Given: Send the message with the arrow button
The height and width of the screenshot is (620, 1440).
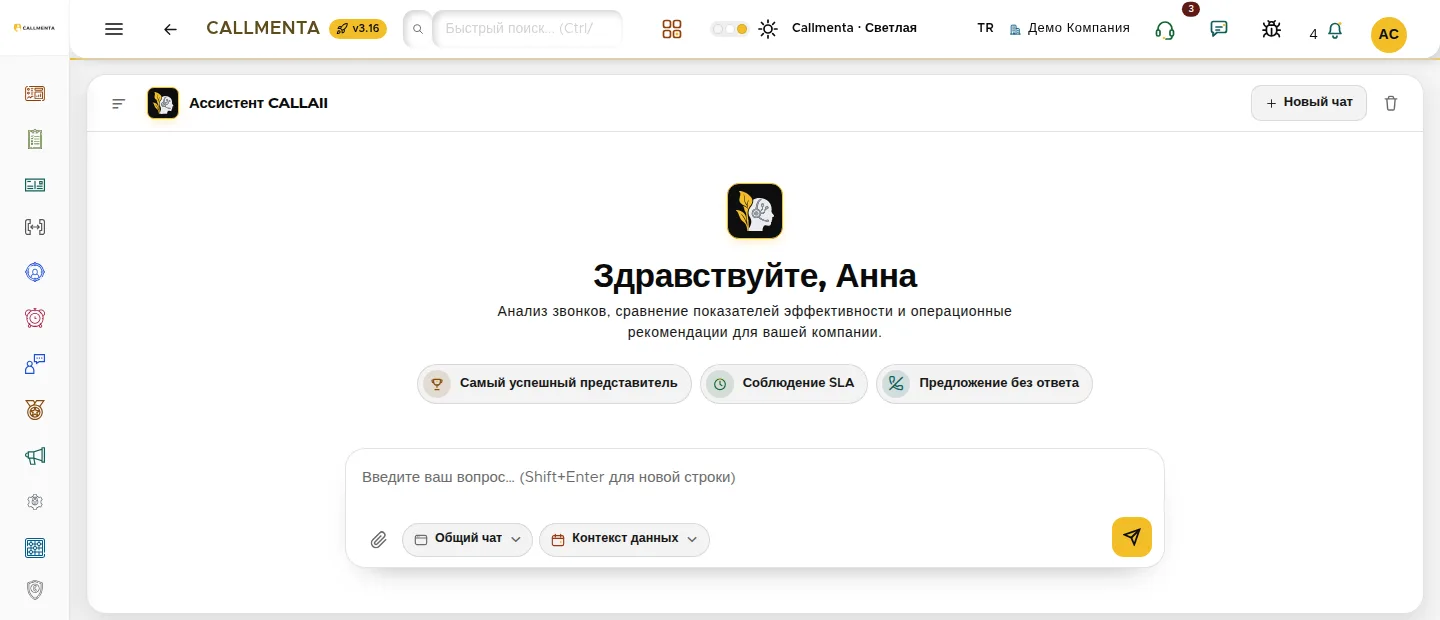Looking at the screenshot, I should [x=1132, y=537].
